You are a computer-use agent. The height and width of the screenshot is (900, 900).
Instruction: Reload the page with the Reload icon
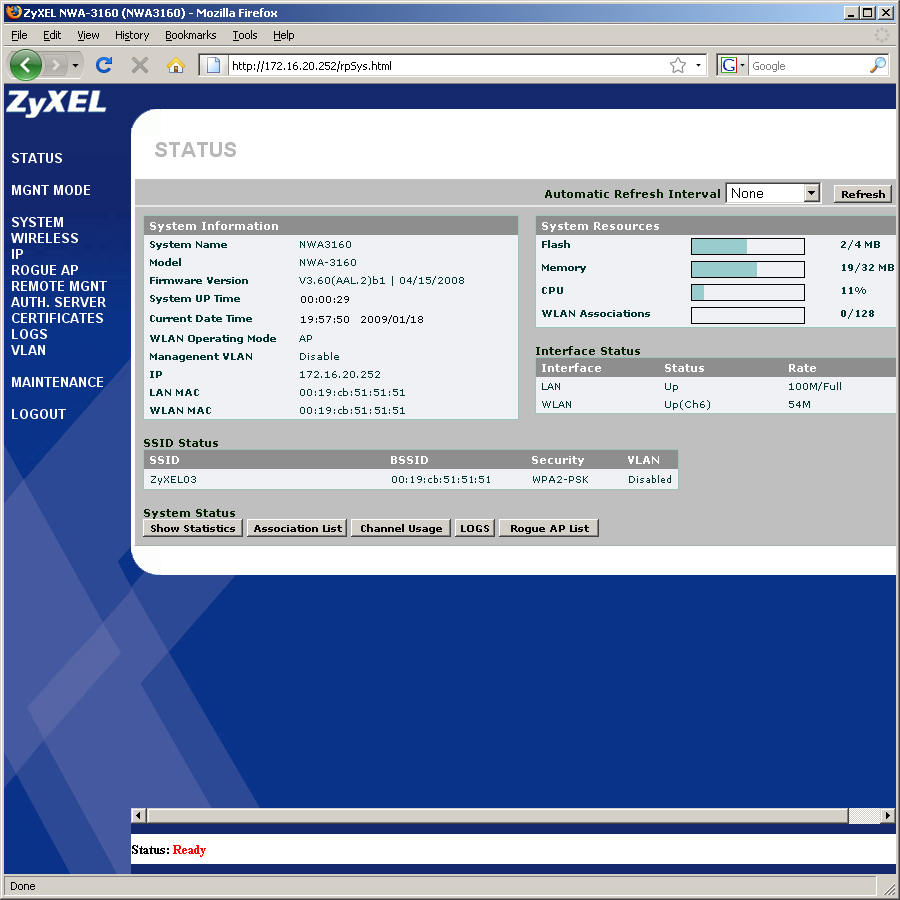[104, 65]
